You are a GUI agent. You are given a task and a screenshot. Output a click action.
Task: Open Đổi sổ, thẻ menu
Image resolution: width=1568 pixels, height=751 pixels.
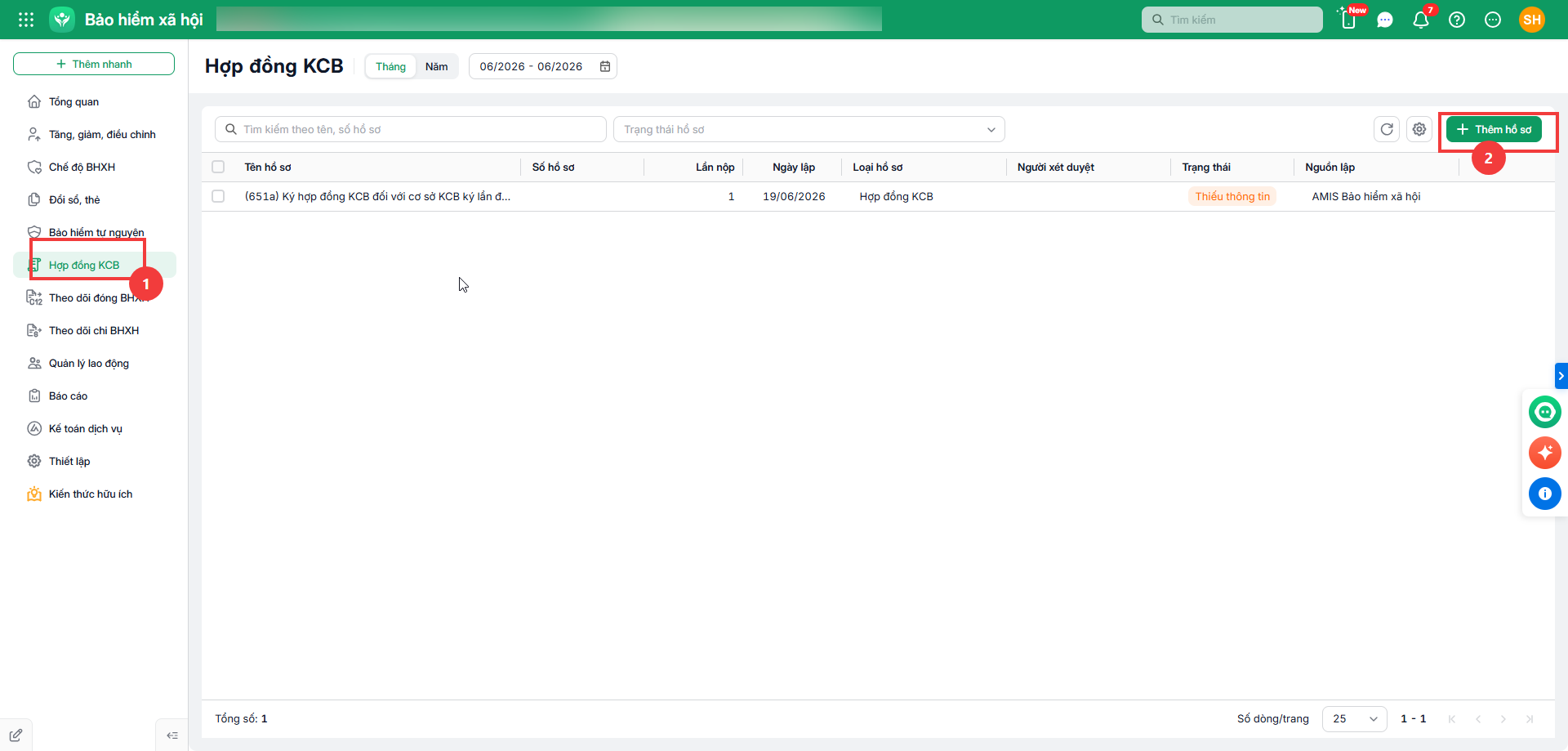(94, 199)
